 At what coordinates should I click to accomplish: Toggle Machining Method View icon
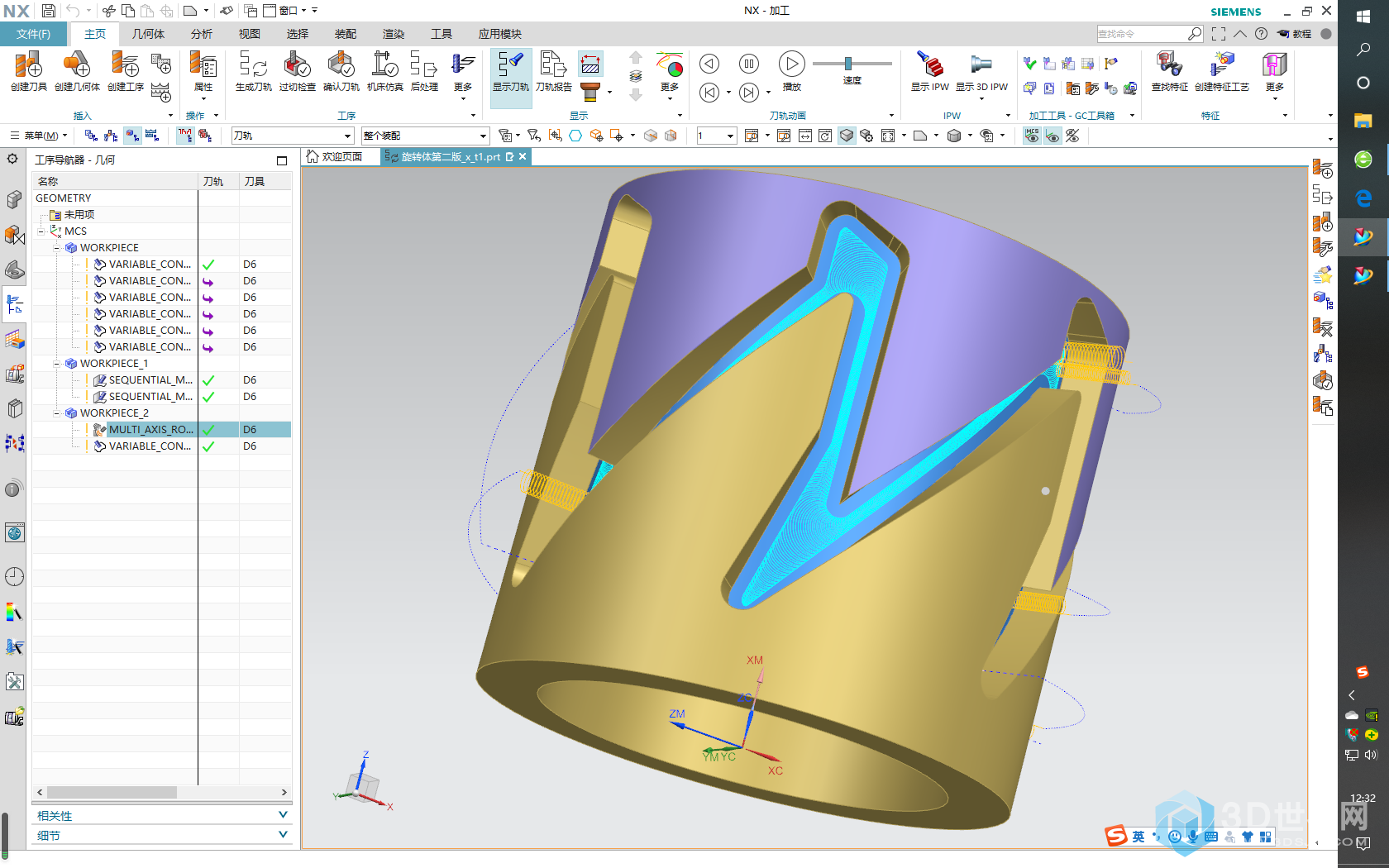[x=152, y=136]
